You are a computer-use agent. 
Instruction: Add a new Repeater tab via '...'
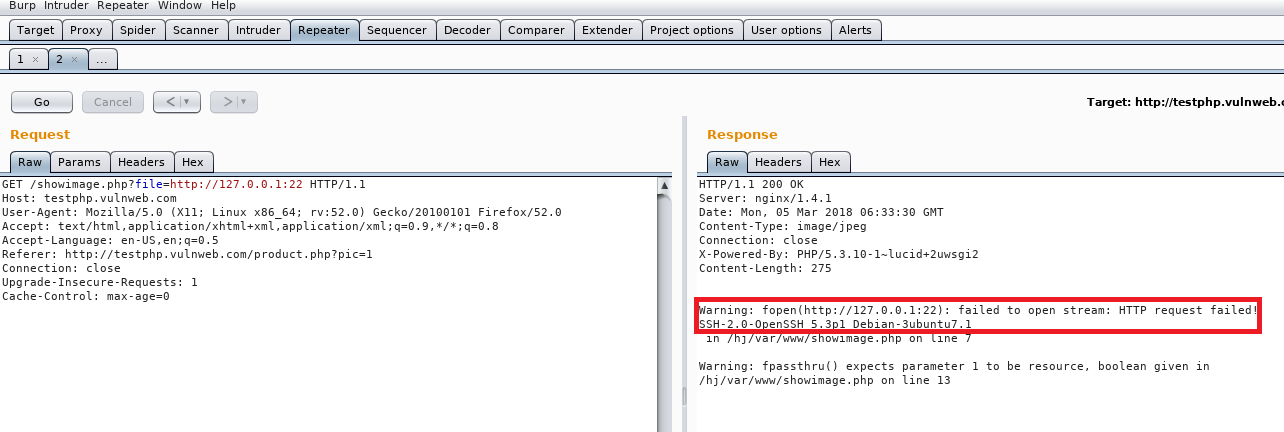point(102,59)
